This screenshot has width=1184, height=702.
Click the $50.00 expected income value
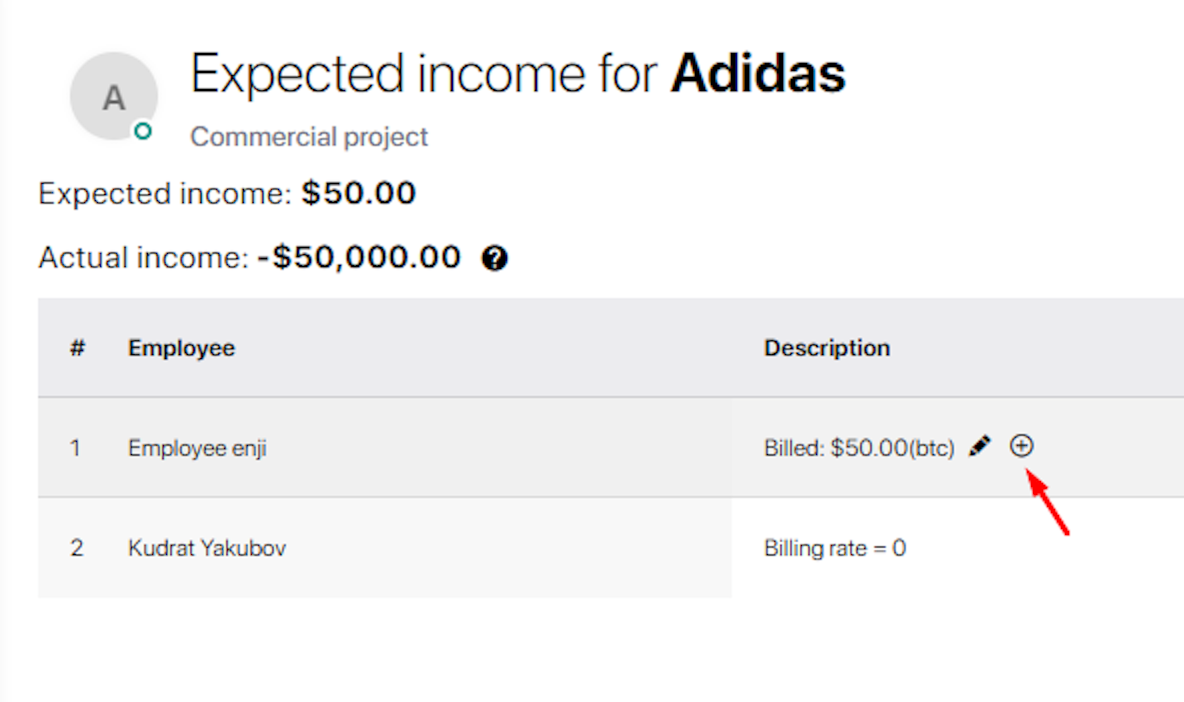click(x=358, y=194)
